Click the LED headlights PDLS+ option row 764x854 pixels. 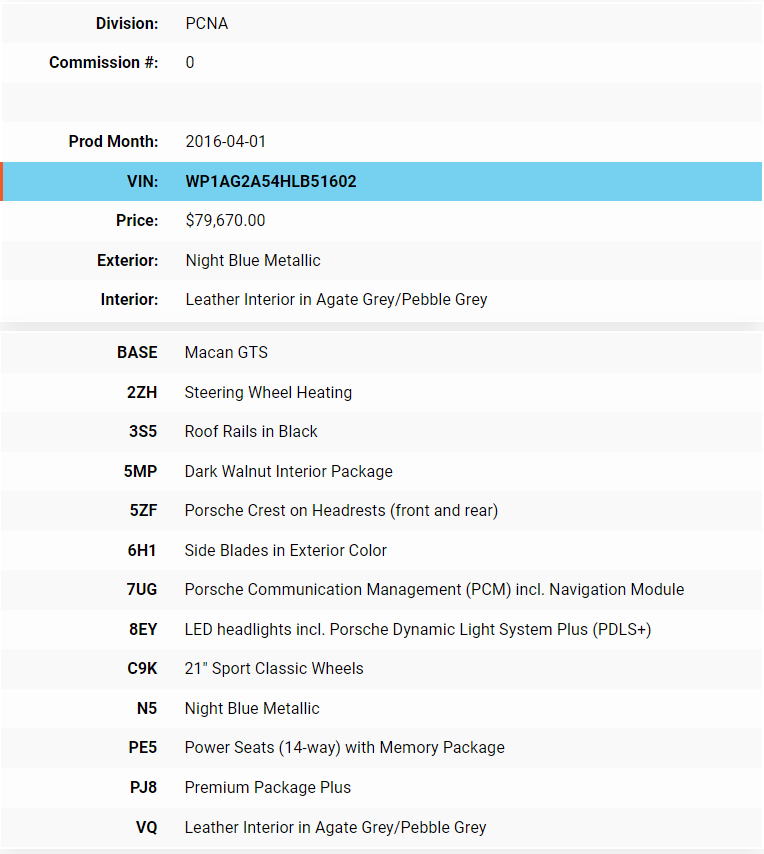pyautogui.click(x=418, y=630)
